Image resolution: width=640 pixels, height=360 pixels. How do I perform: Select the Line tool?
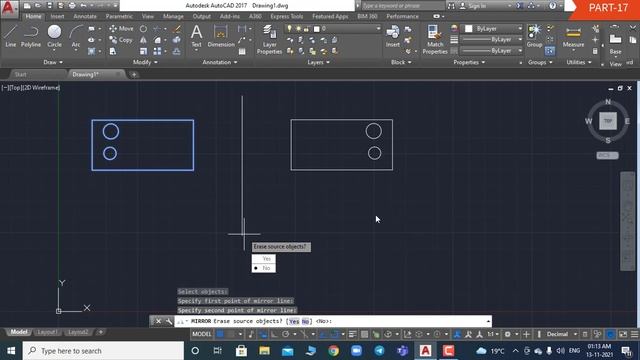tap(11, 36)
